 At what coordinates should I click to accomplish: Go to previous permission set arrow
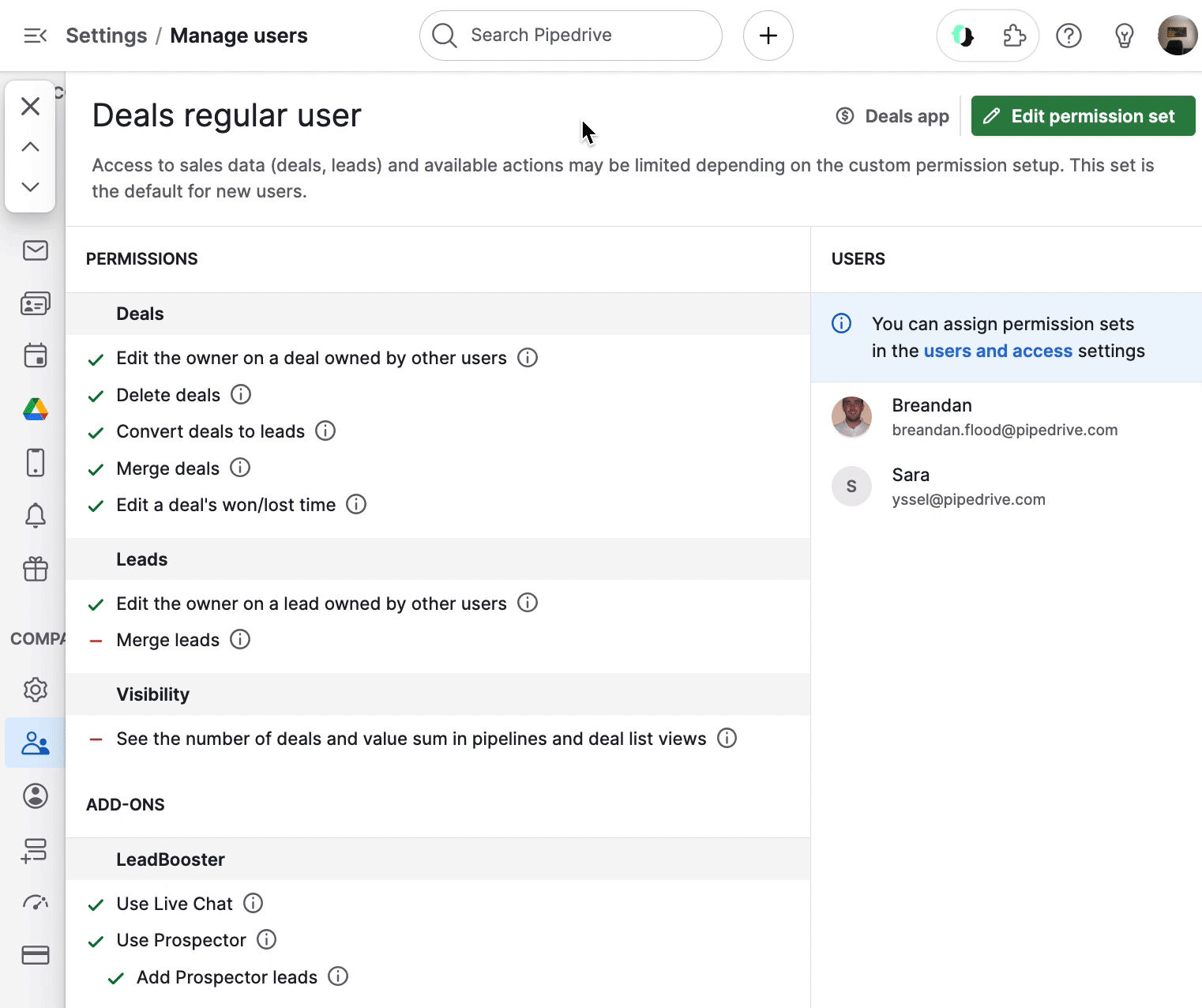tap(30, 147)
